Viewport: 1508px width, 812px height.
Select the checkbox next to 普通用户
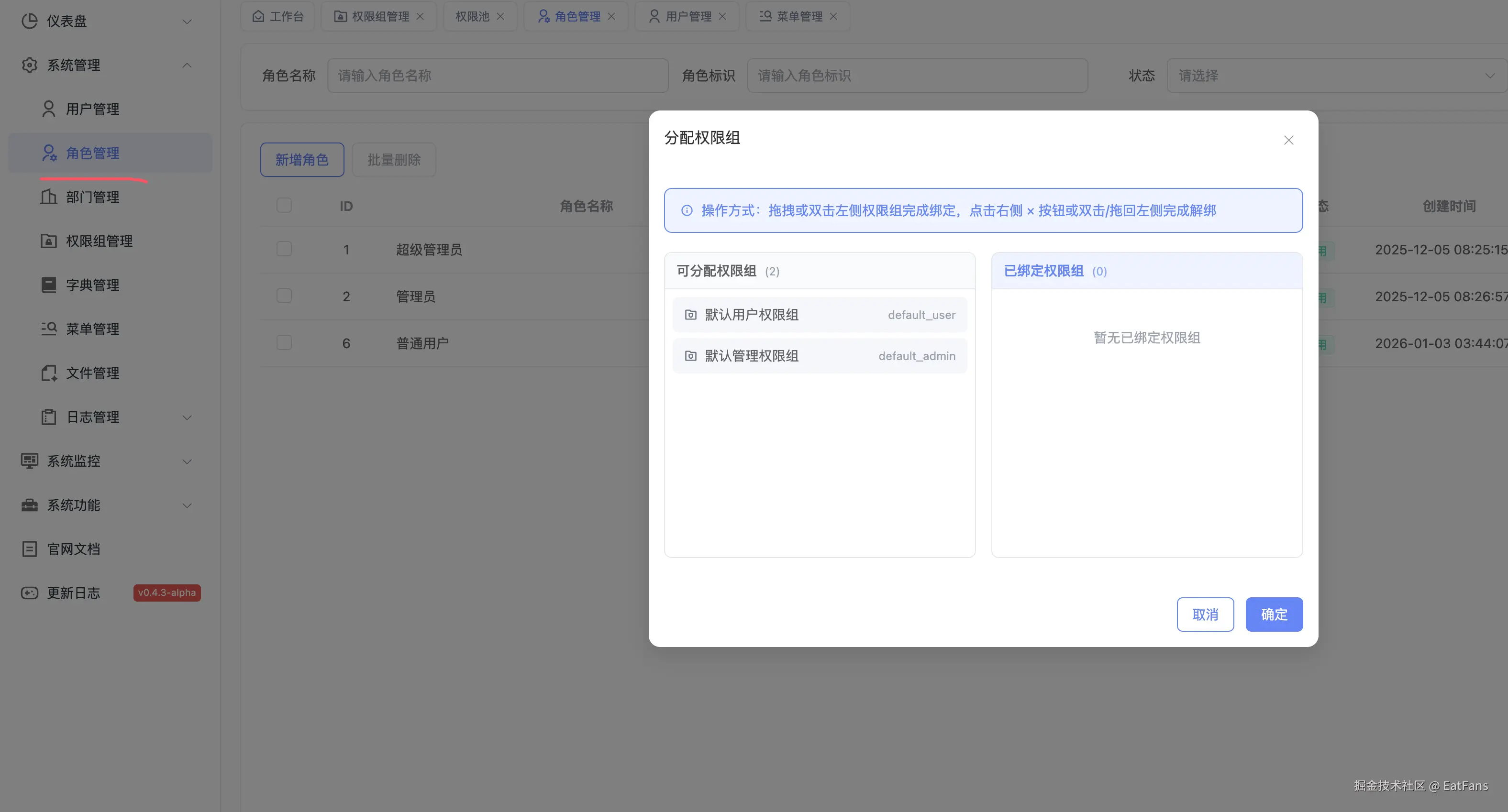point(284,342)
